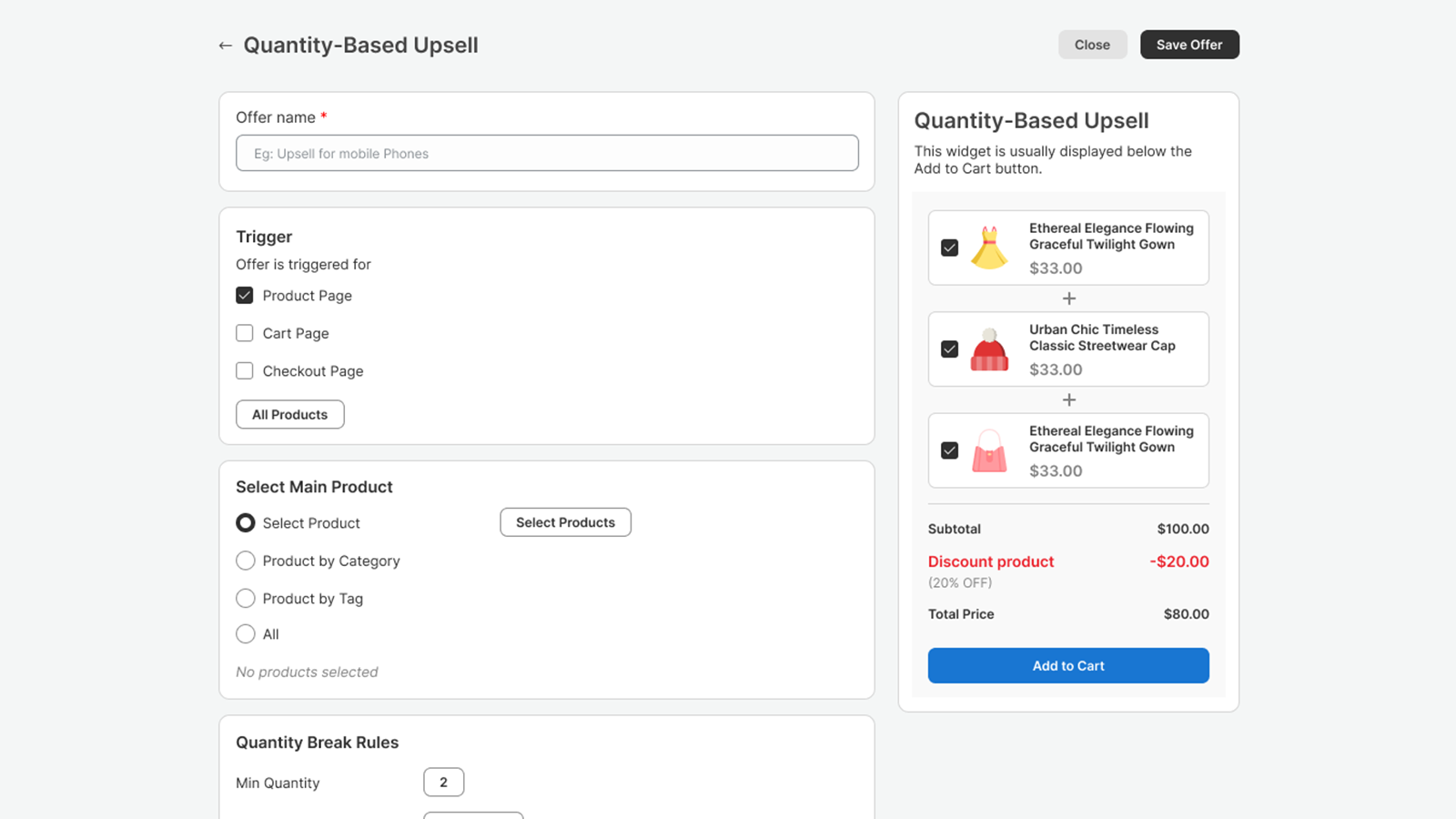1456x819 pixels.
Task: Enable the Checkout Page trigger
Action: (244, 370)
